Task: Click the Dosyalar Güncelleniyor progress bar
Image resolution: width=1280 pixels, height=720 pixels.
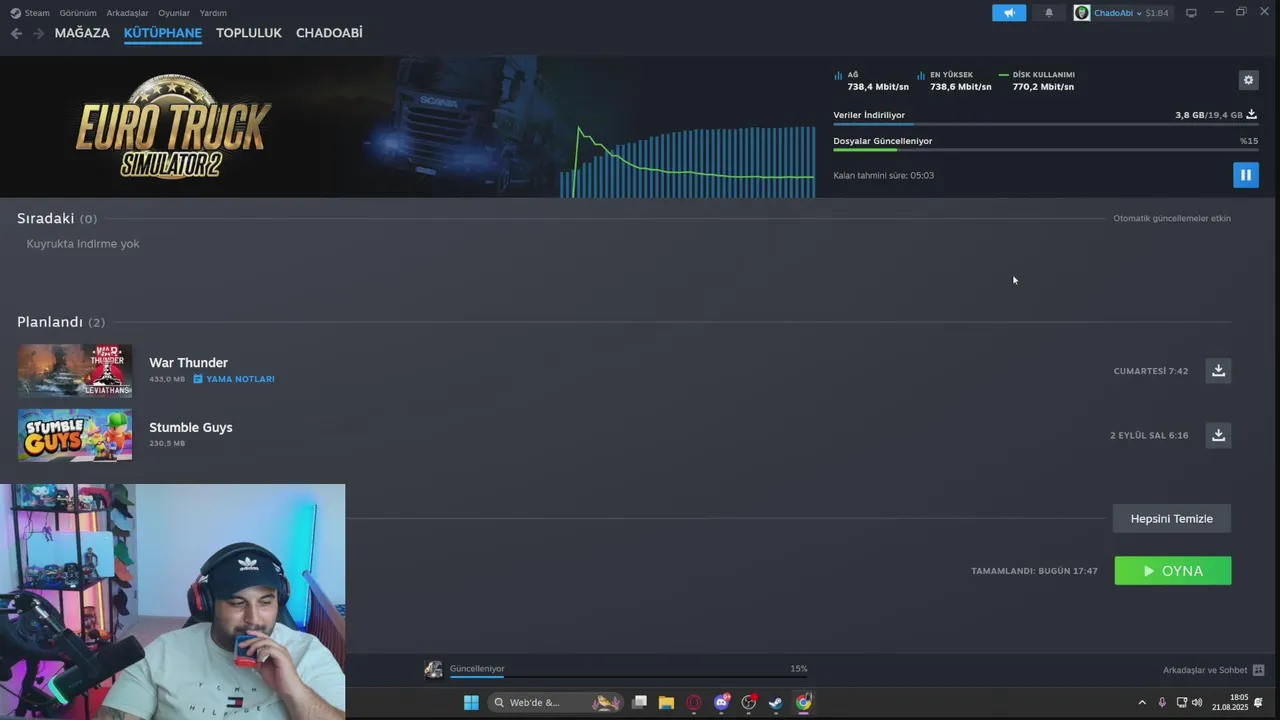Action: pos(1046,150)
